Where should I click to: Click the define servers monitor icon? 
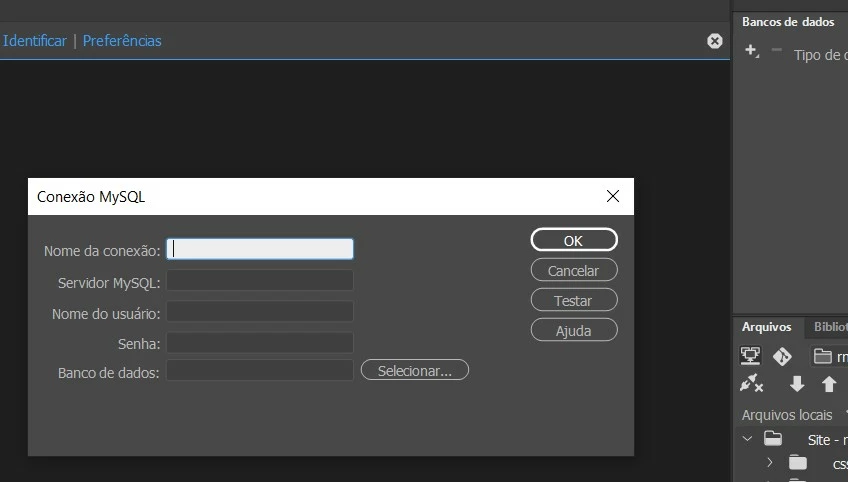tap(750, 356)
